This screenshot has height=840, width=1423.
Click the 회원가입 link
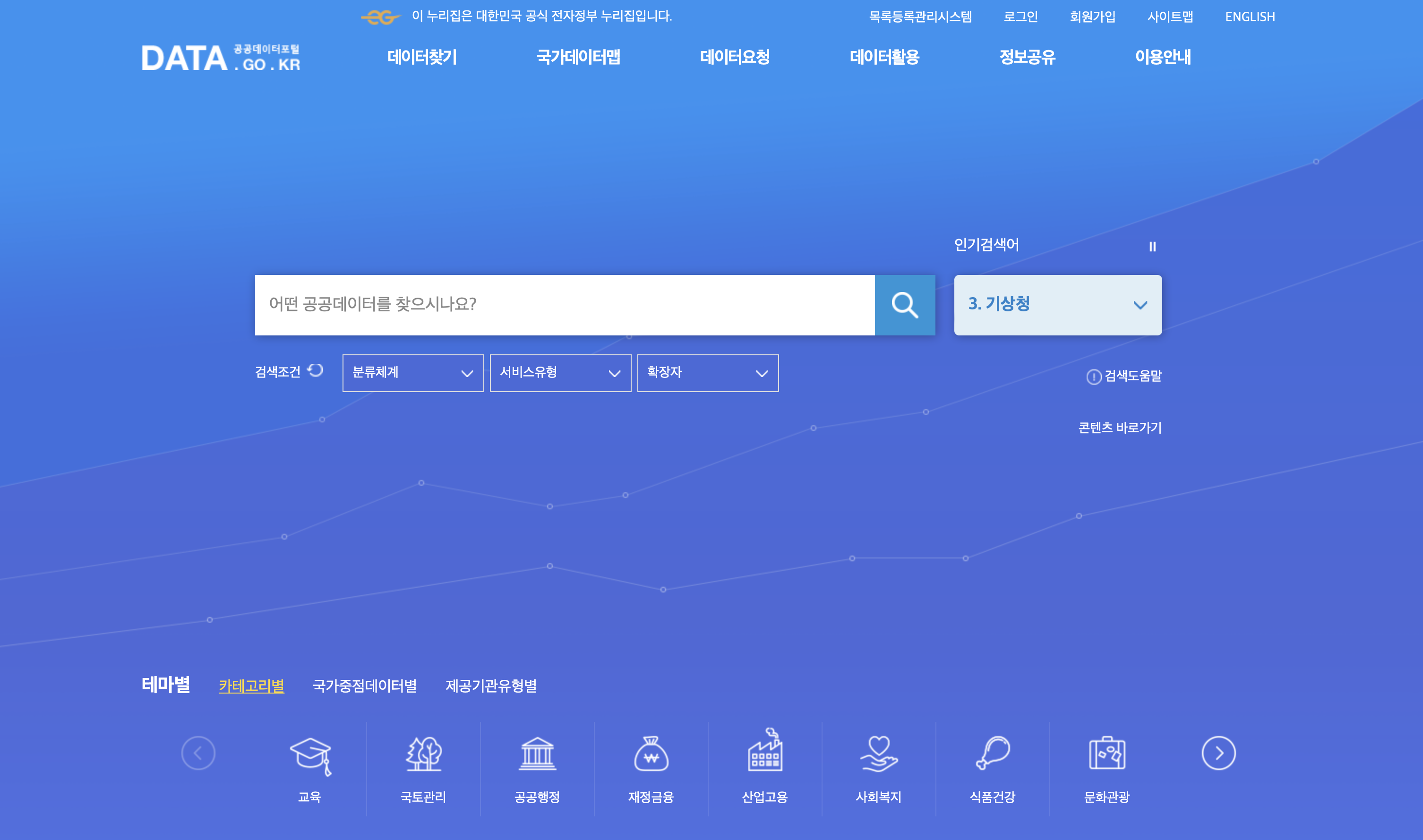point(1092,17)
